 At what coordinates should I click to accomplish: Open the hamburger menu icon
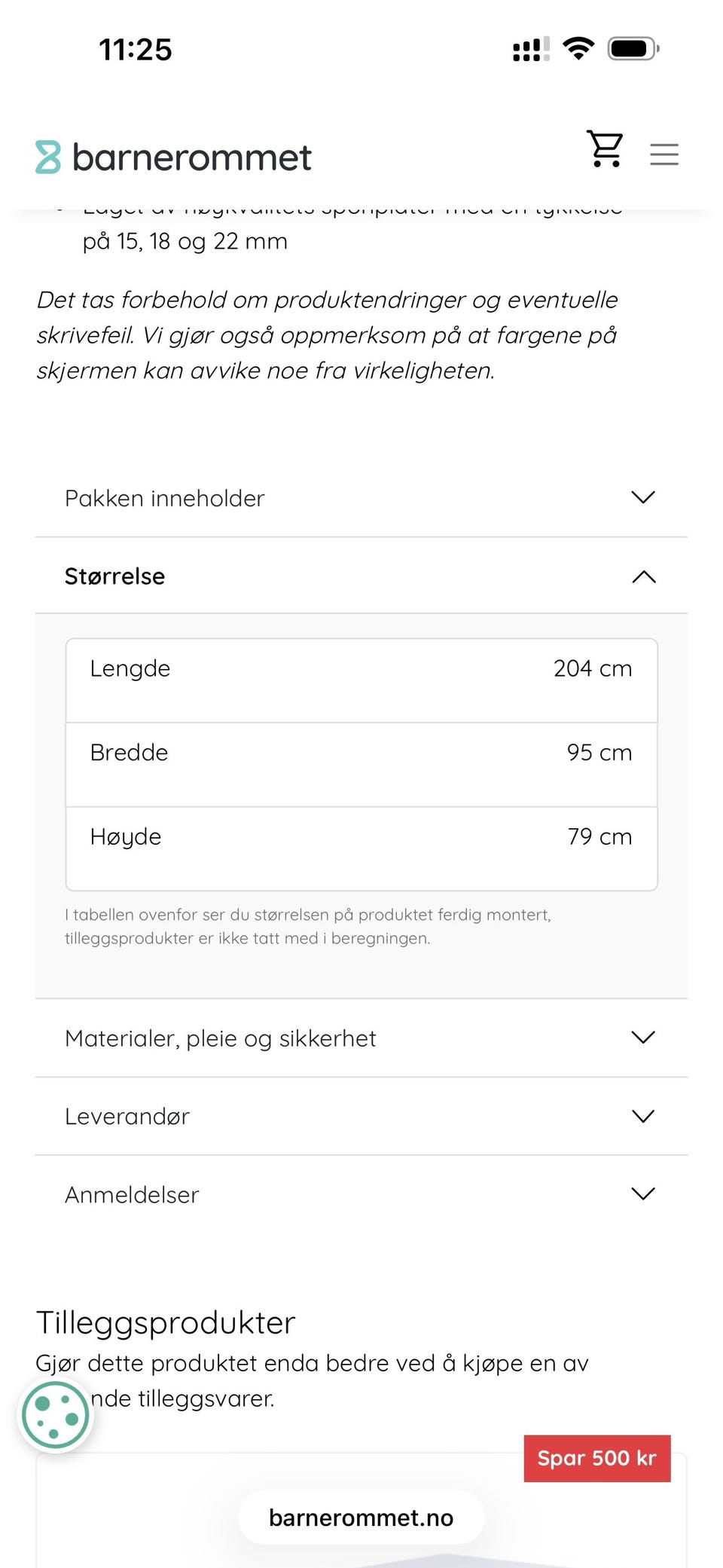(x=664, y=154)
